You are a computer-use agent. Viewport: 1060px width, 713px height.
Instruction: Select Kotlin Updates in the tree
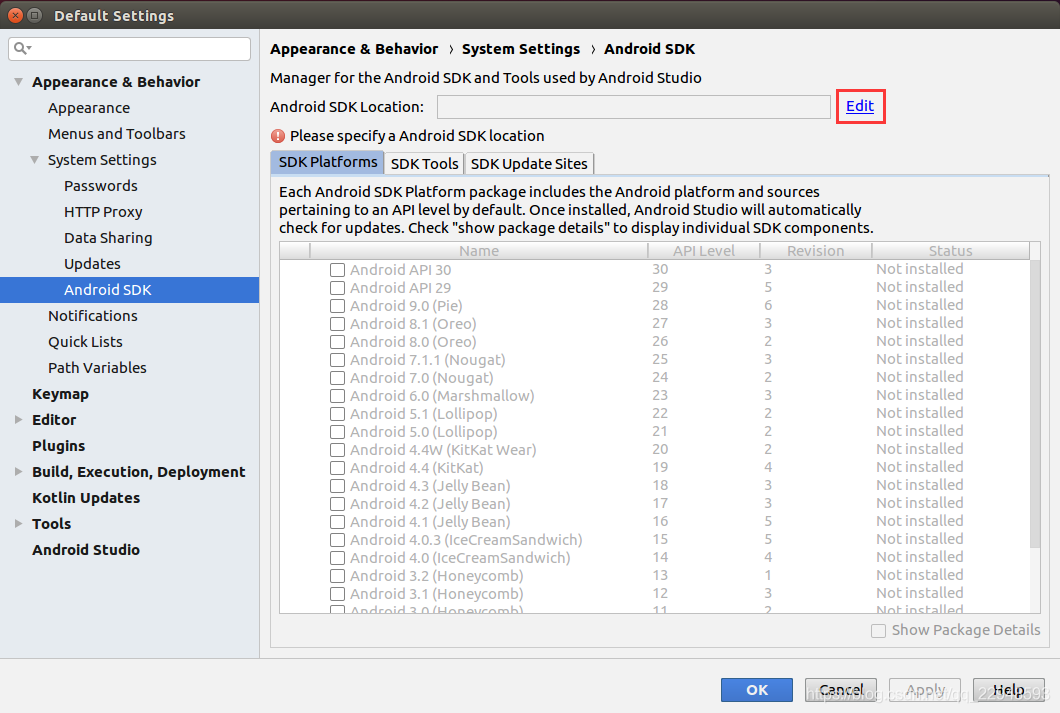click(x=86, y=498)
